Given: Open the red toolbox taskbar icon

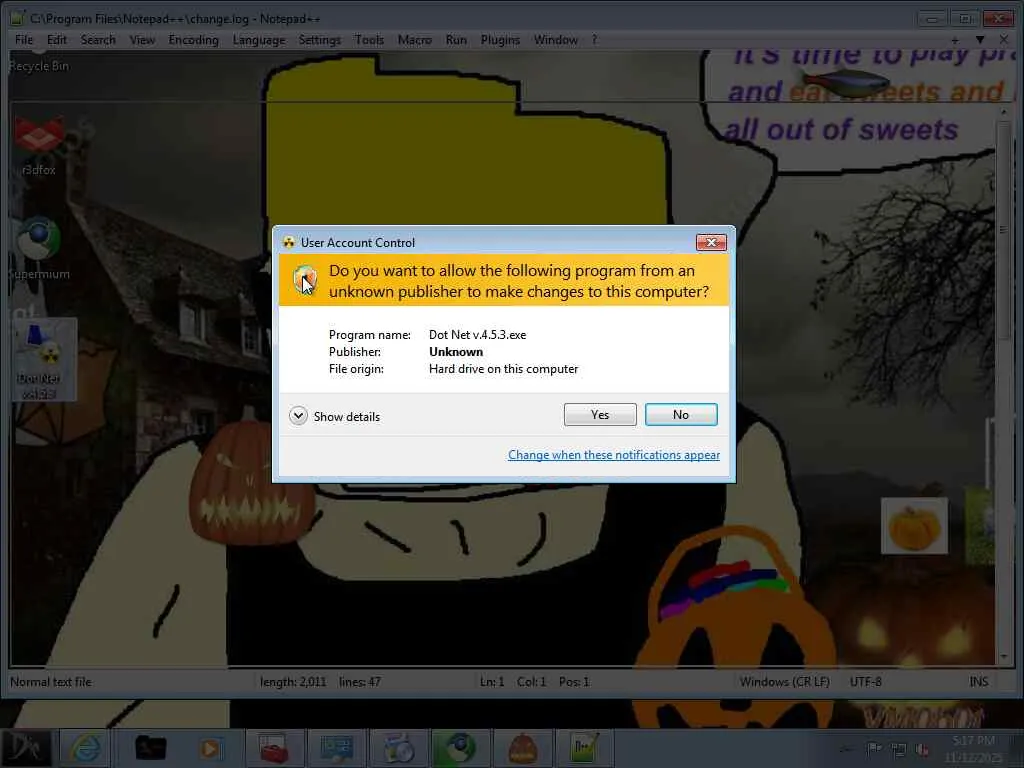Looking at the screenshot, I should click(x=274, y=748).
